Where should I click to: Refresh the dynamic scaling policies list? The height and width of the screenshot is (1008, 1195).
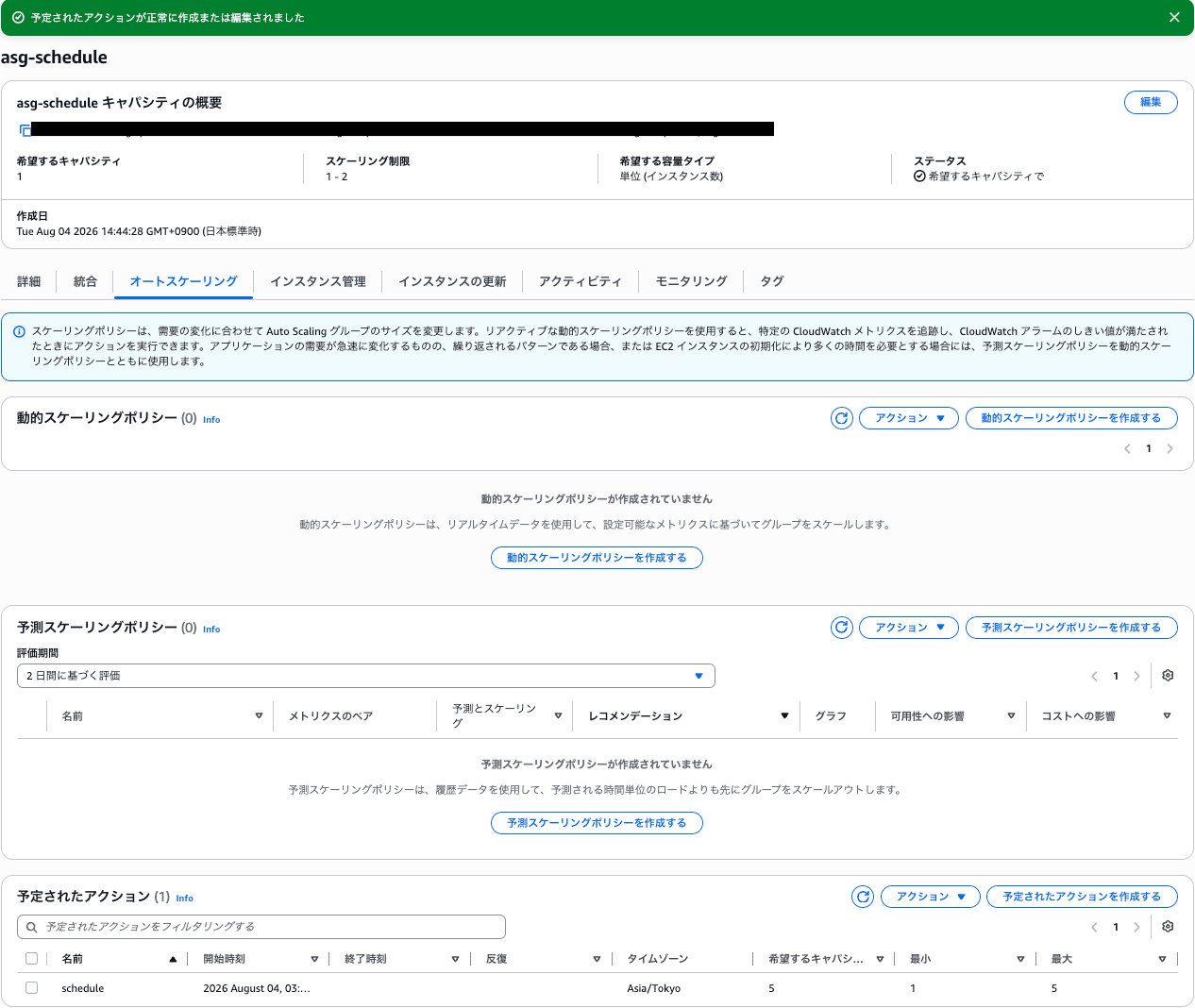(842, 418)
